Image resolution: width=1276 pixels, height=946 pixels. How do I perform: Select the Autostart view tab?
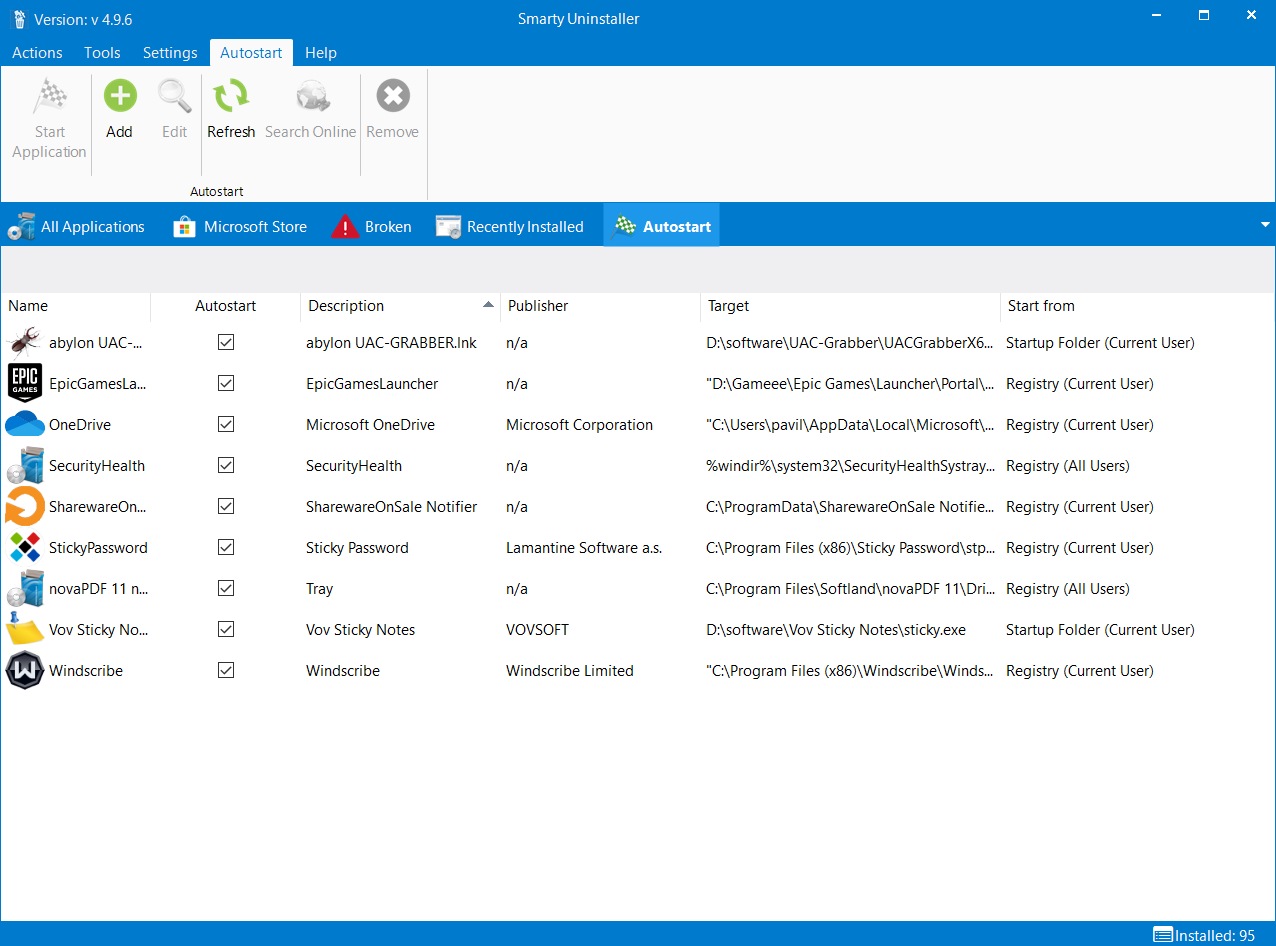(x=662, y=227)
